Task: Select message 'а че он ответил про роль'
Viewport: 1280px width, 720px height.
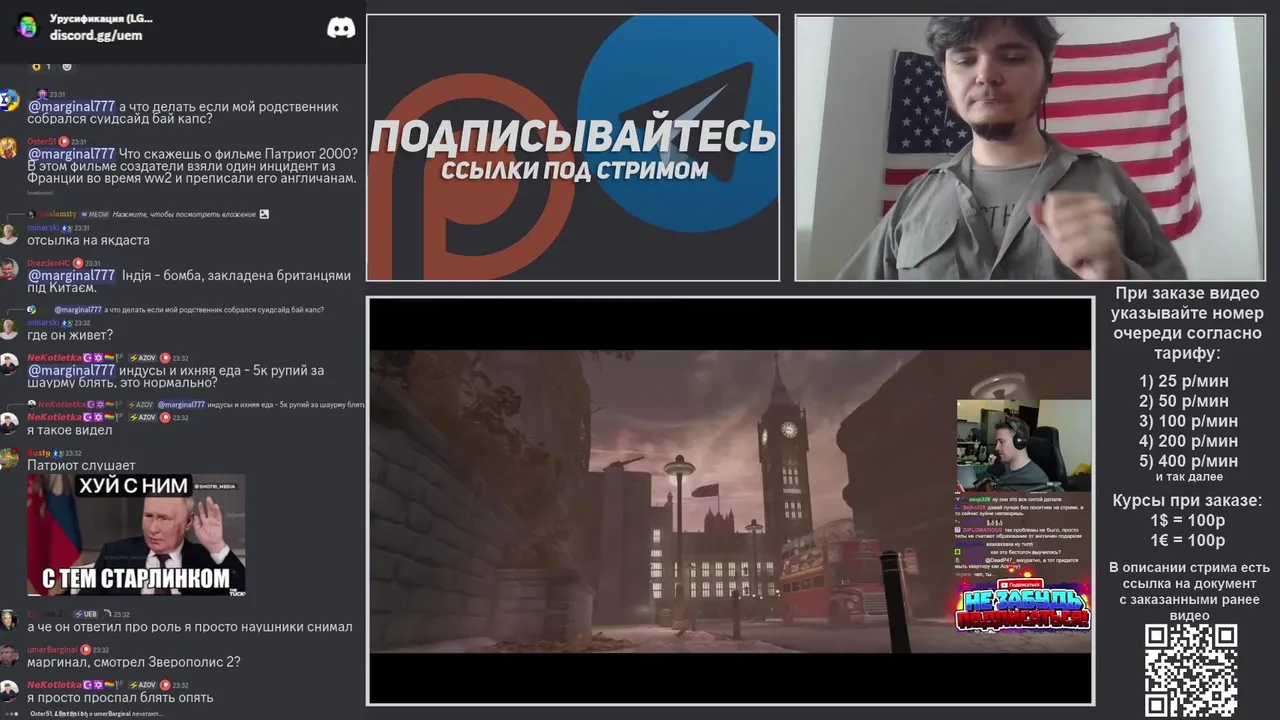Action: point(189,627)
